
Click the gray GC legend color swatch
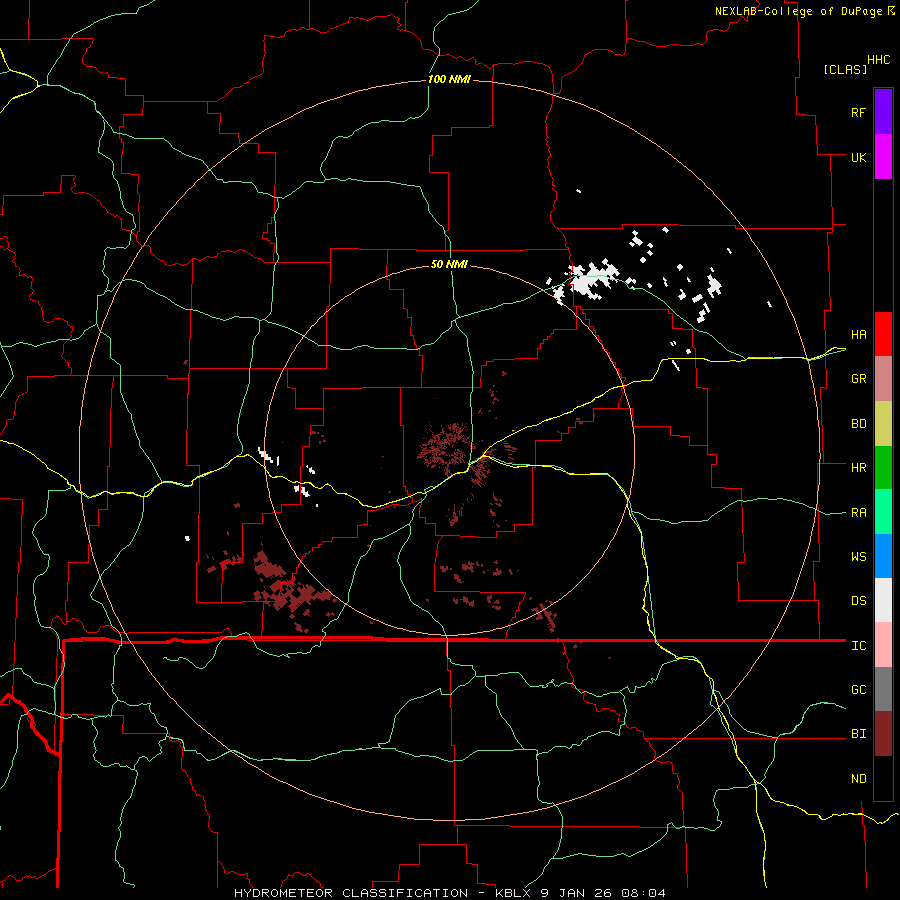pyautogui.click(x=883, y=689)
